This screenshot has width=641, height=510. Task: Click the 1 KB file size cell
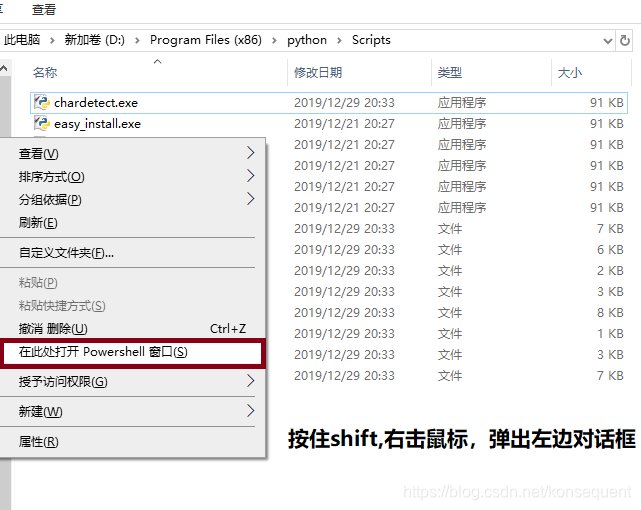pyautogui.click(x=610, y=333)
